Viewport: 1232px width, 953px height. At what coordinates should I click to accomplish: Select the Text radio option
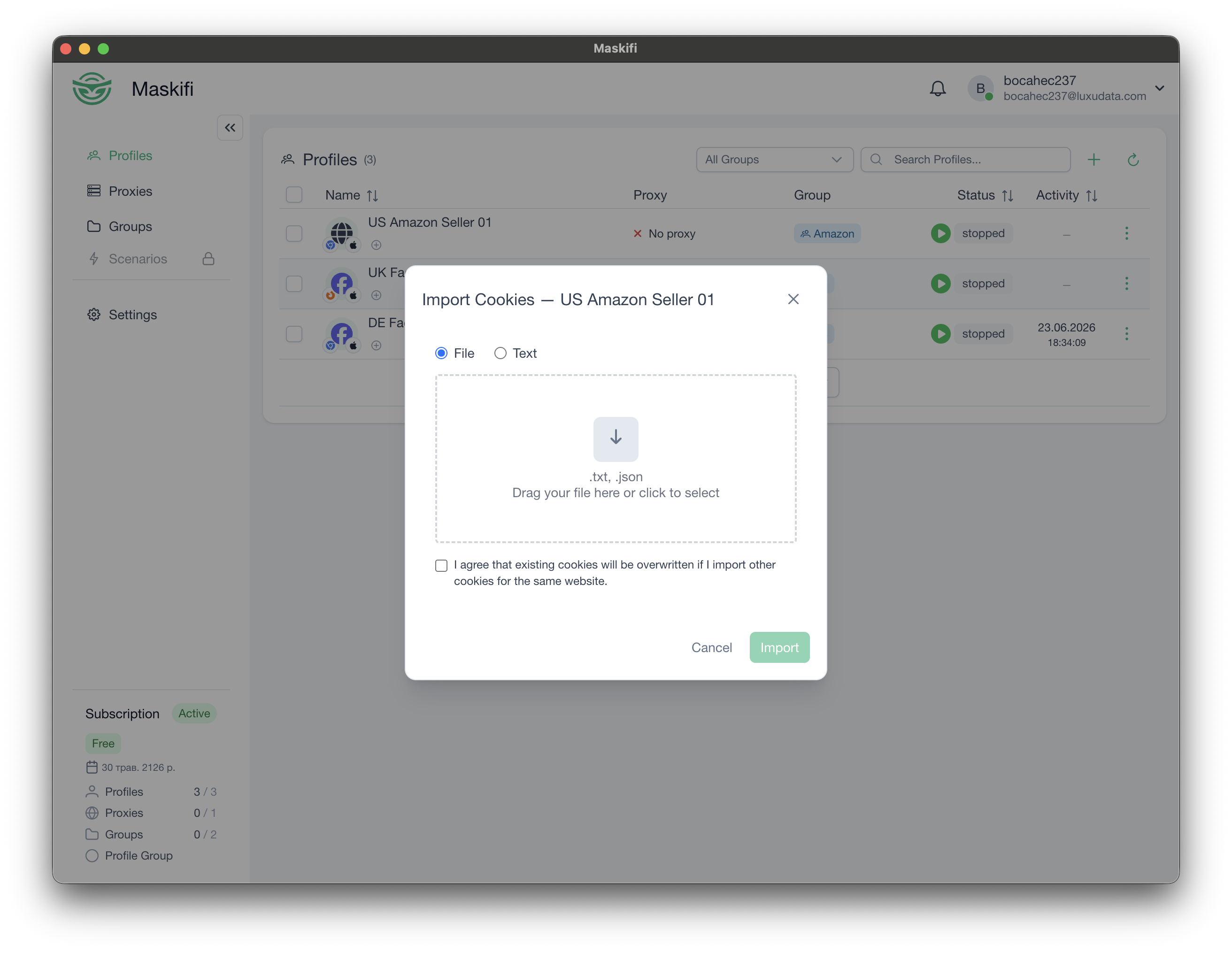click(x=500, y=353)
